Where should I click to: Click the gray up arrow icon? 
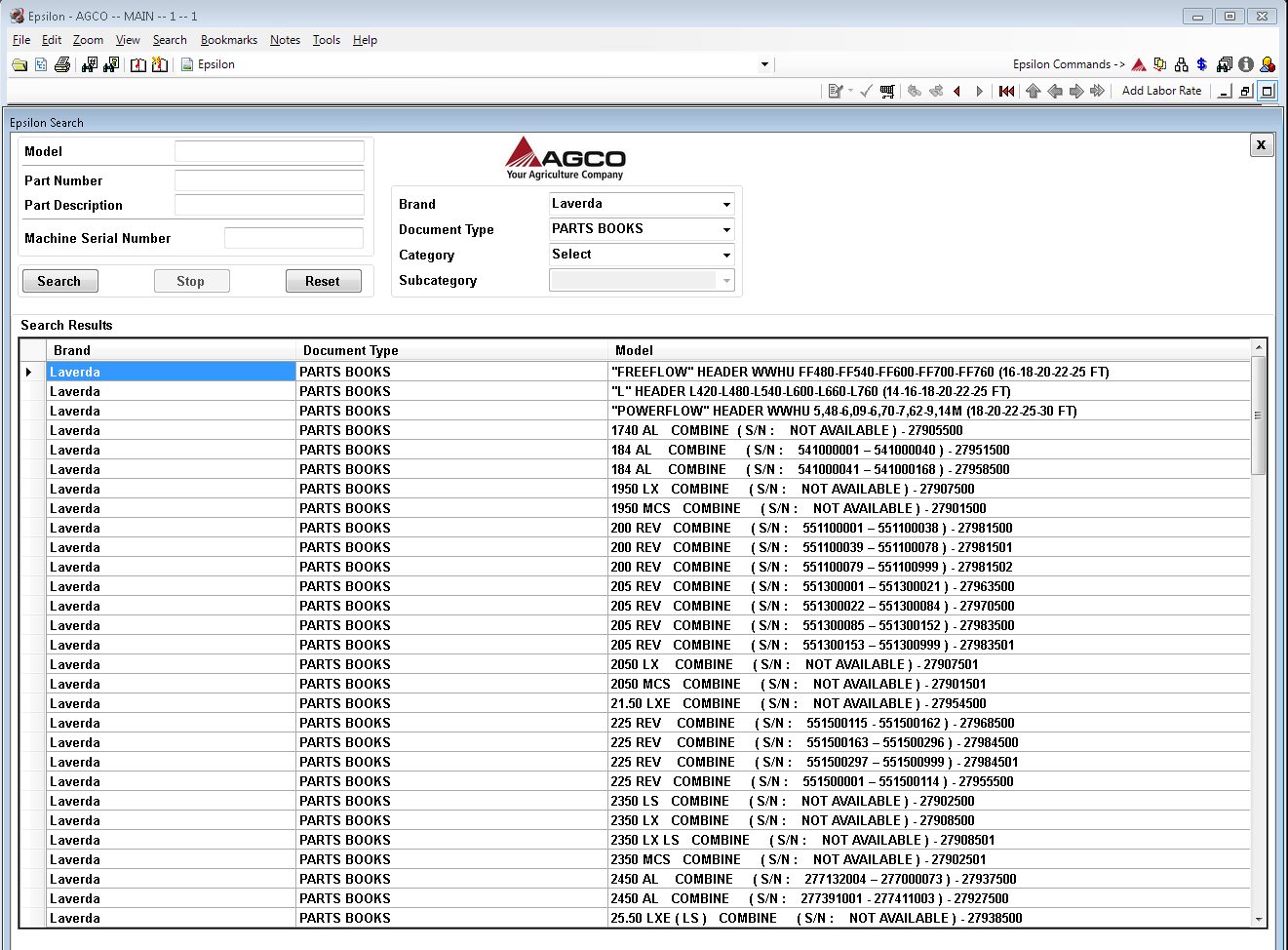(1034, 91)
